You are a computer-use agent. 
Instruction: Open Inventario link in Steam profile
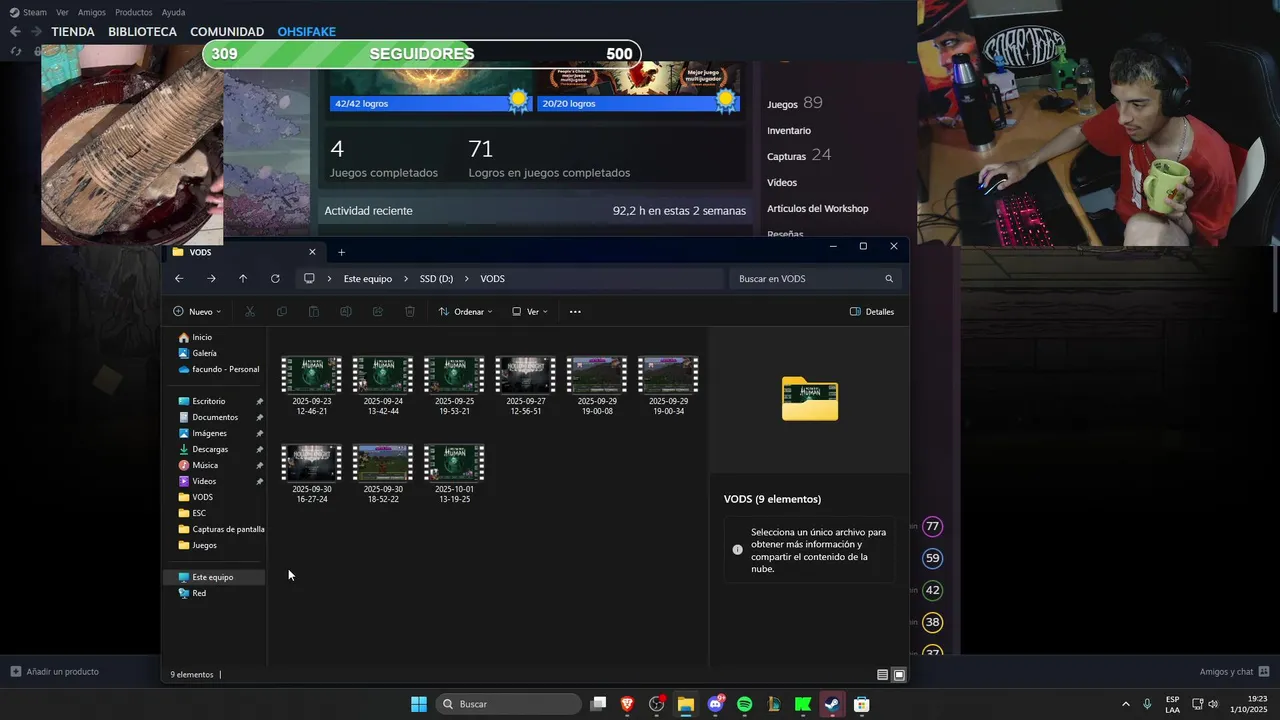[x=789, y=131]
